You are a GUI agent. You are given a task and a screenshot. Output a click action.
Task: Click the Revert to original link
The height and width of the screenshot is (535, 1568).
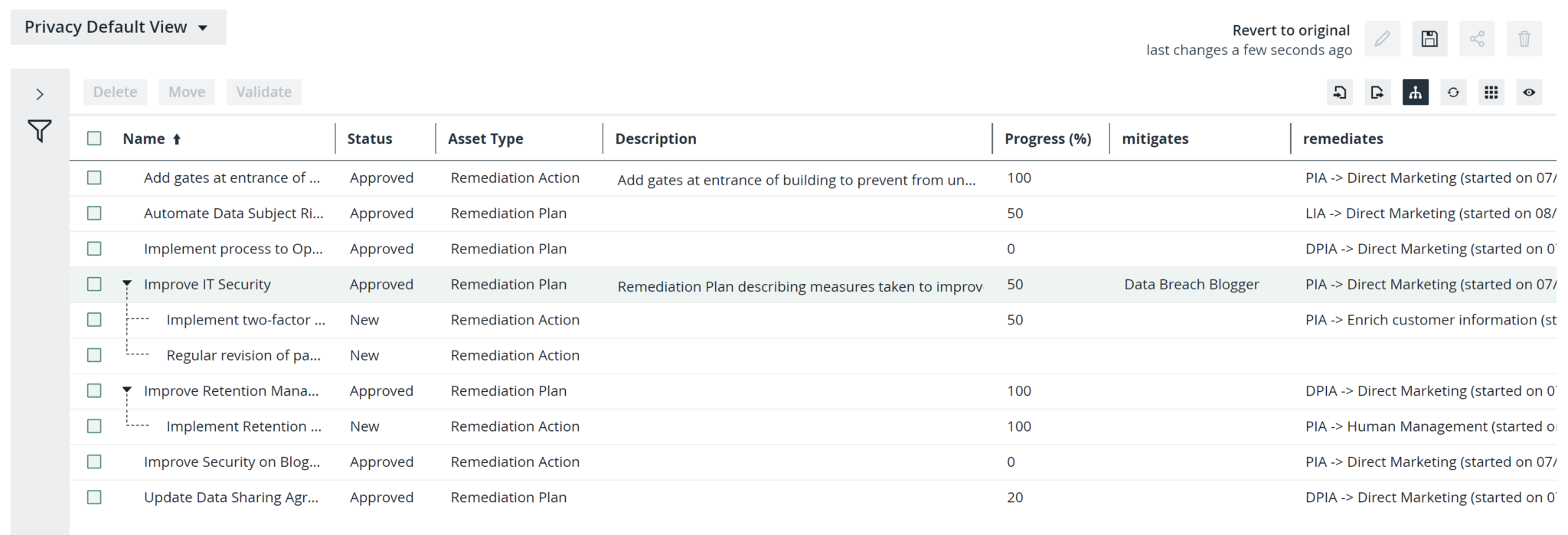coord(1290,31)
